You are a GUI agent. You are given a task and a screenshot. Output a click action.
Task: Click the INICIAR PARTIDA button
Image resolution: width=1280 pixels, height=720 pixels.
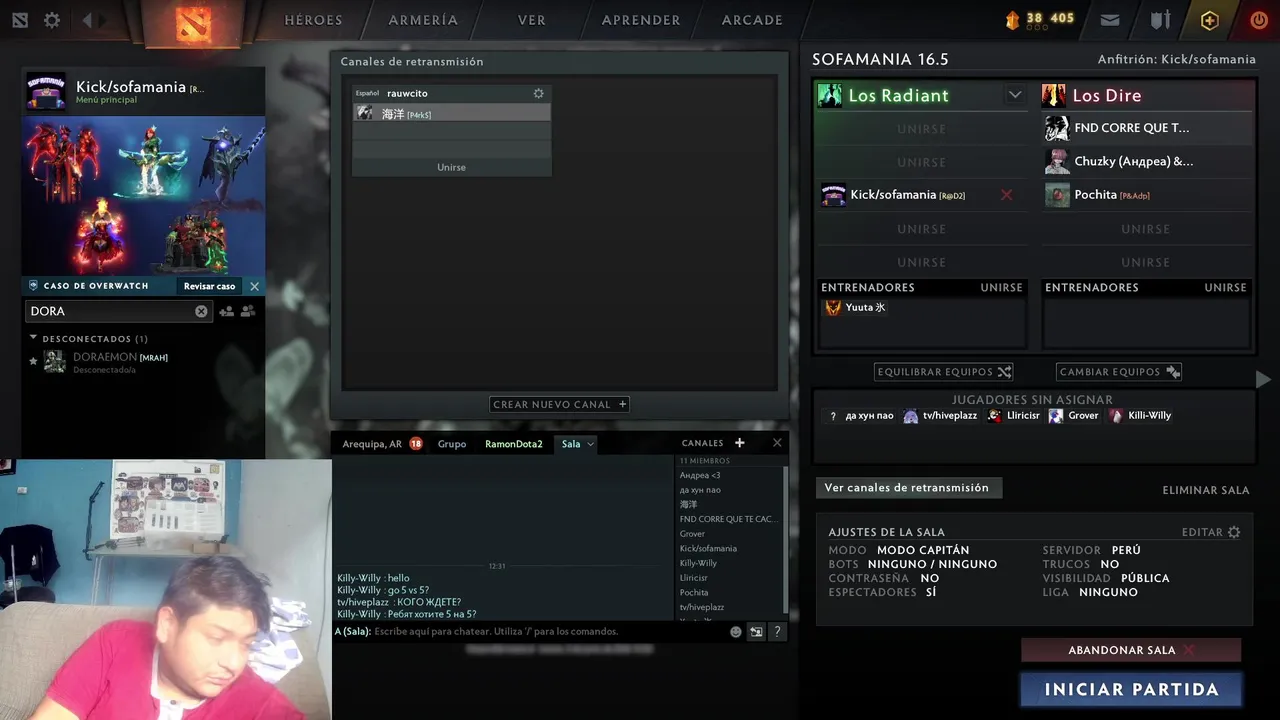click(x=1131, y=690)
